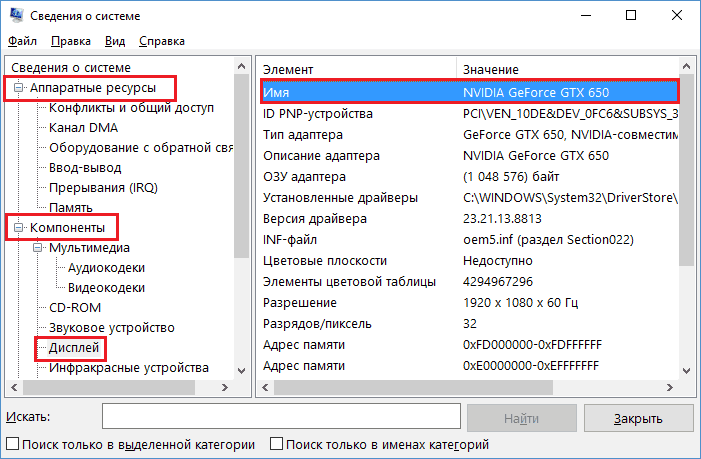Click the Искать search input field

(281, 417)
